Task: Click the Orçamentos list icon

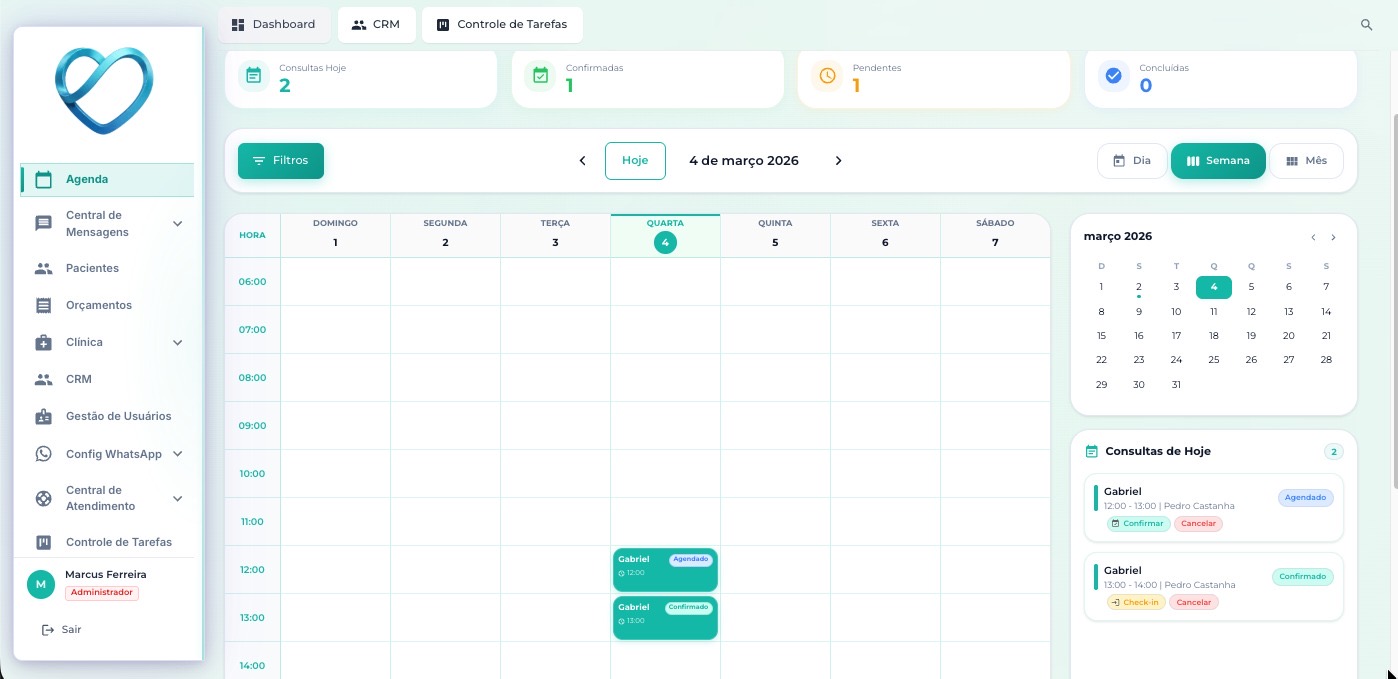Action: pos(43,306)
